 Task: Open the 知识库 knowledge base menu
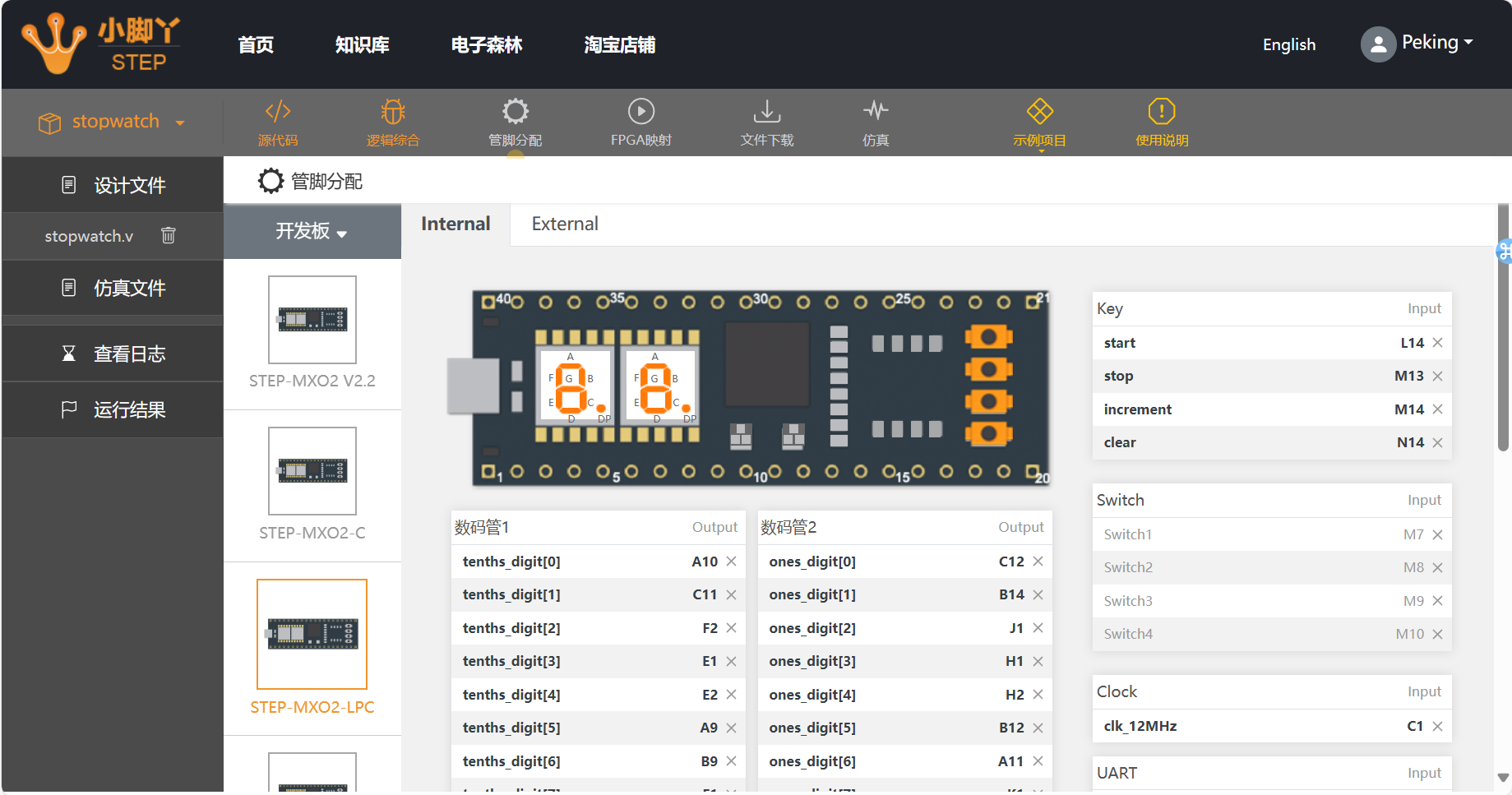click(x=363, y=44)
